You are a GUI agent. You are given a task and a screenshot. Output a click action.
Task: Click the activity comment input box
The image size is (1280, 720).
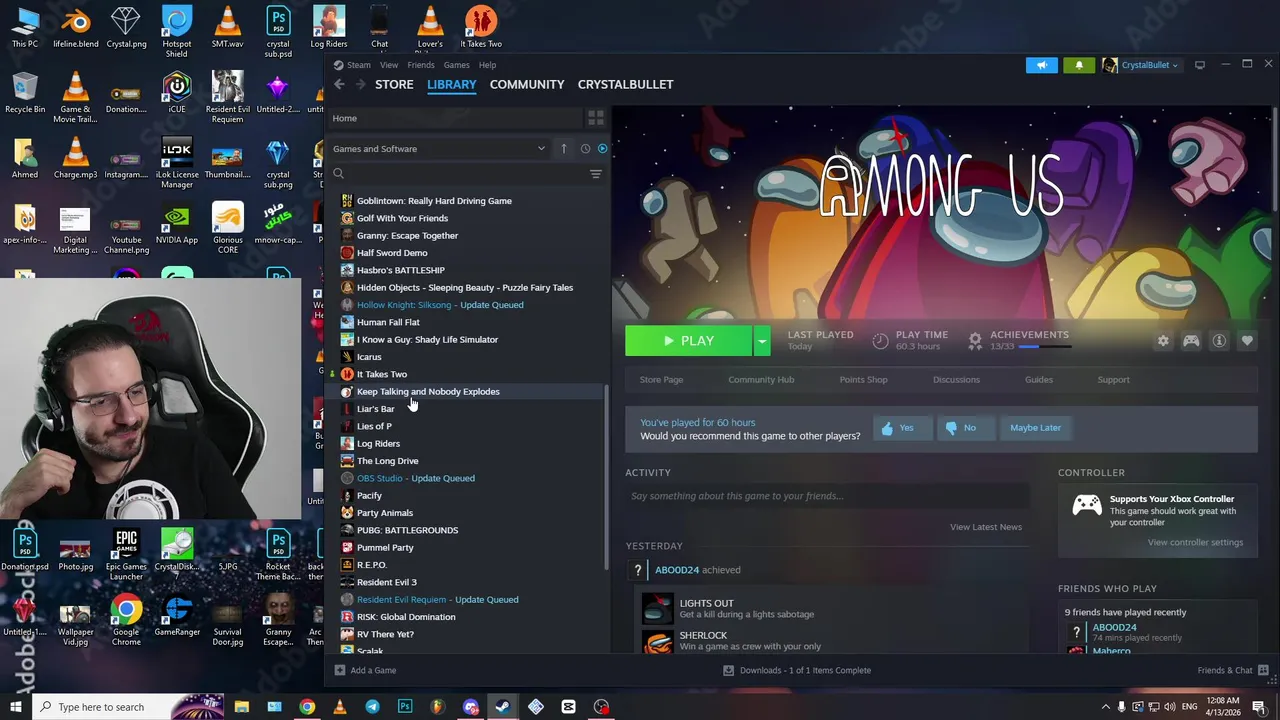828,496
